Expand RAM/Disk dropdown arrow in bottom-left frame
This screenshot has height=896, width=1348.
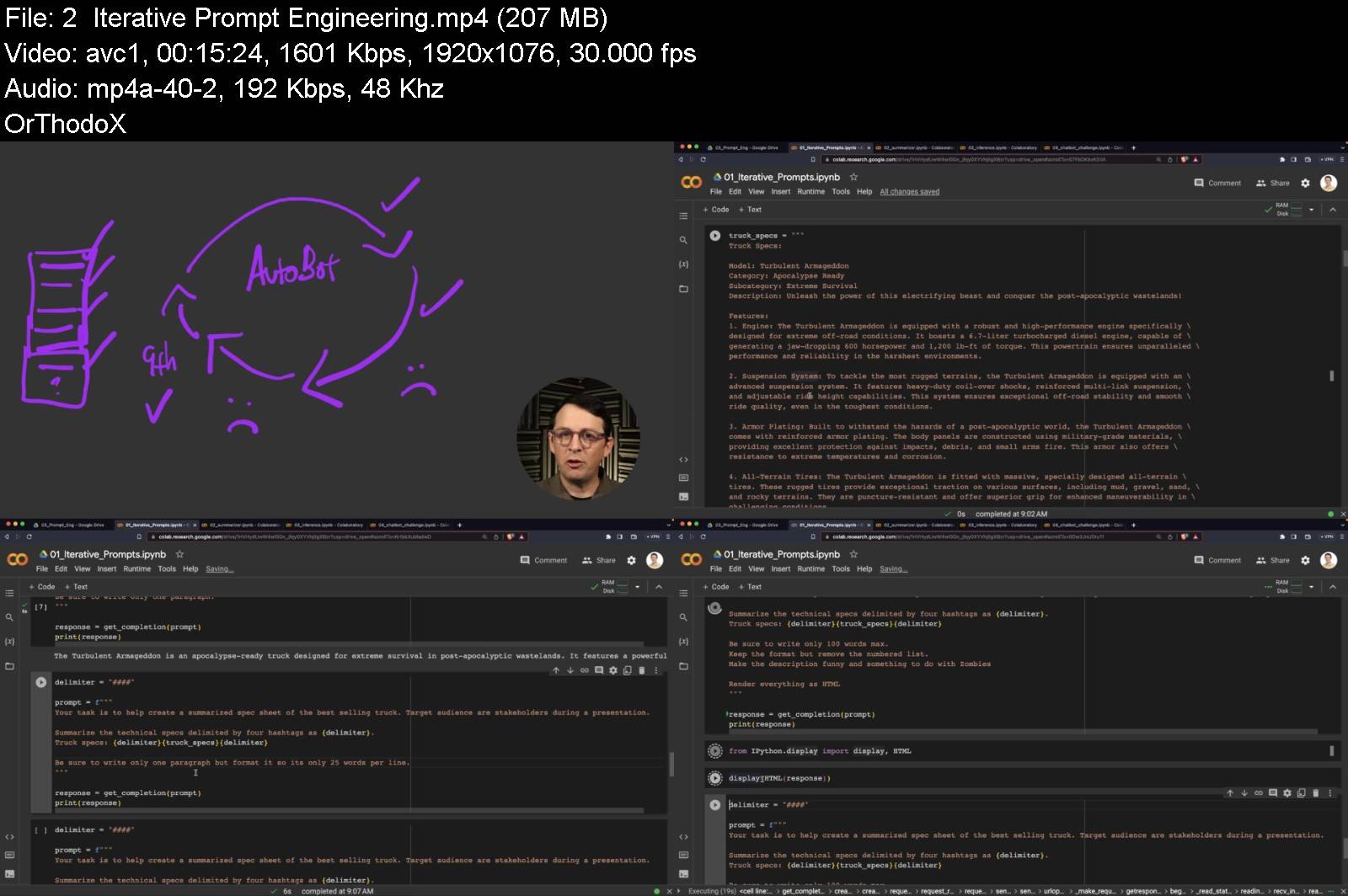(638, 587)
